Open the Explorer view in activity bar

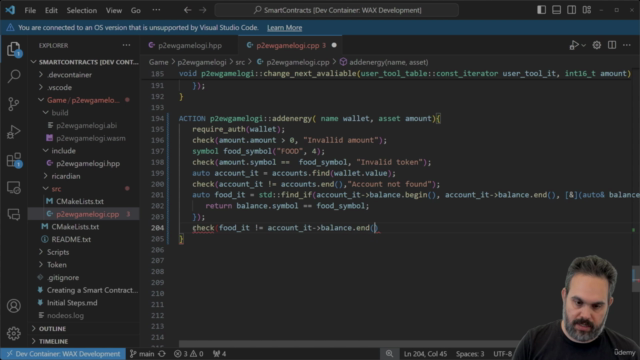(x=14, y=49)
